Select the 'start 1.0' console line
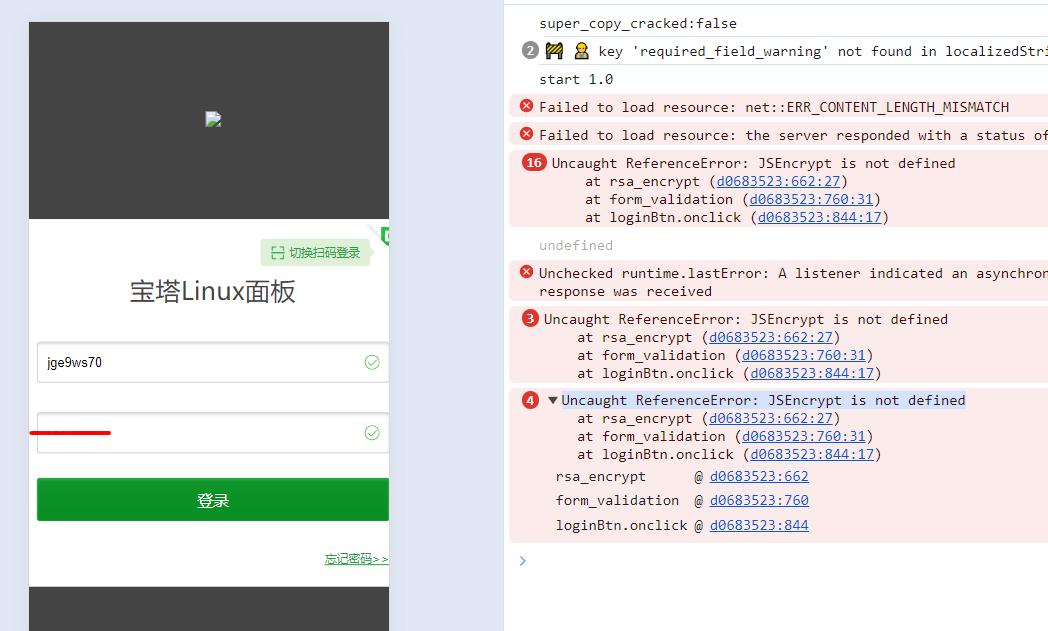 pyautogui.click(x=576, y=79)
